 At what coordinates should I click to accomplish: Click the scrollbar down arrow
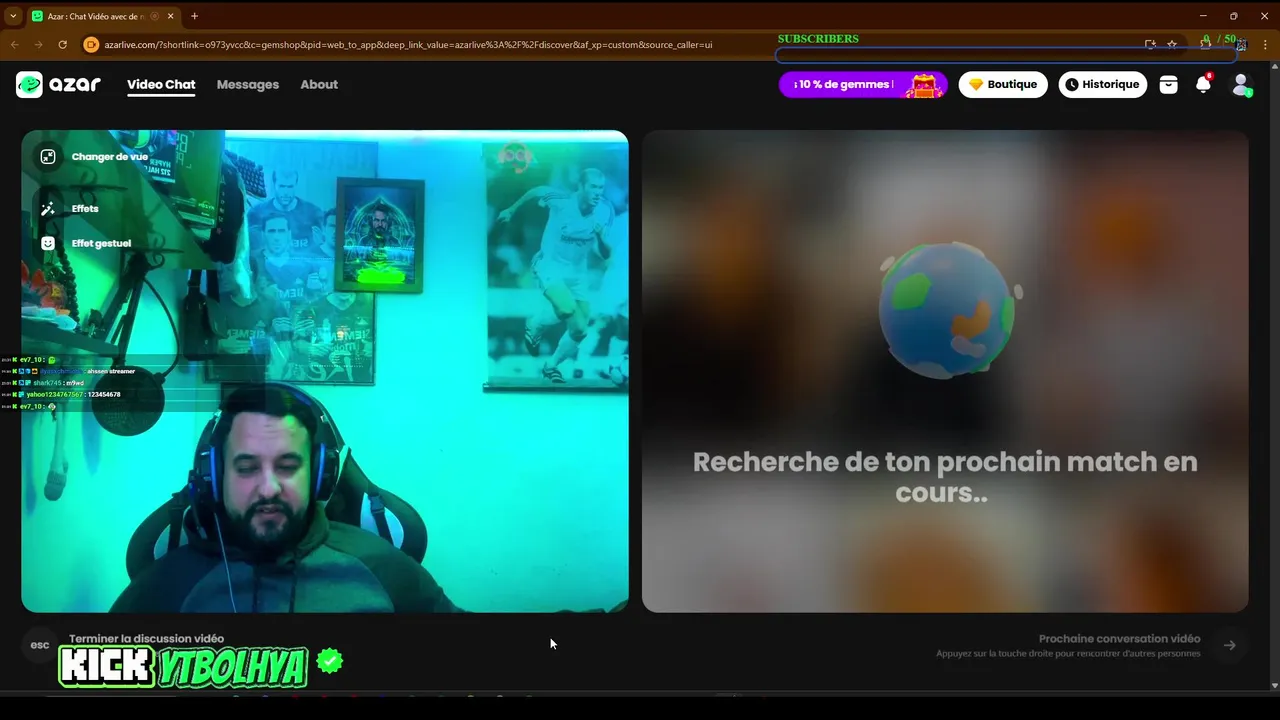pyautogui.click(x=1274, y=685)
